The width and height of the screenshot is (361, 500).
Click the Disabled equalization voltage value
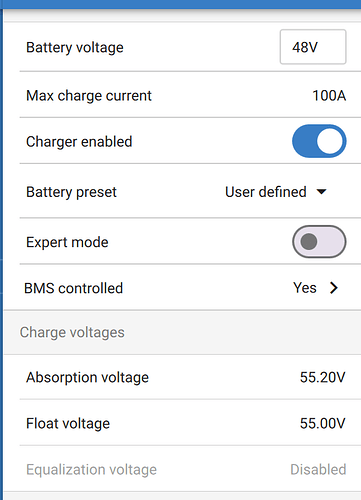(318, 469)
